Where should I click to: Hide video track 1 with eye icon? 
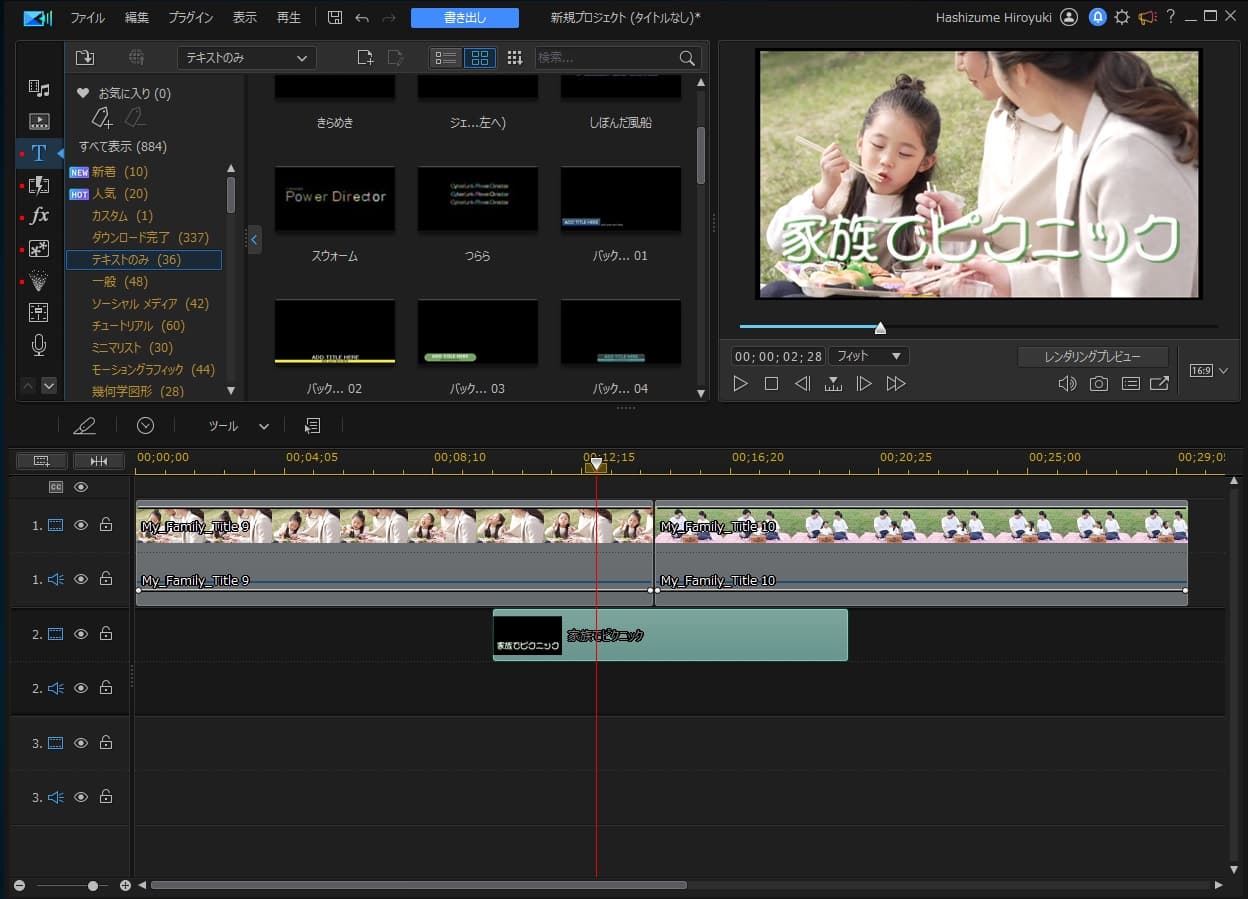tap(81, 525)
